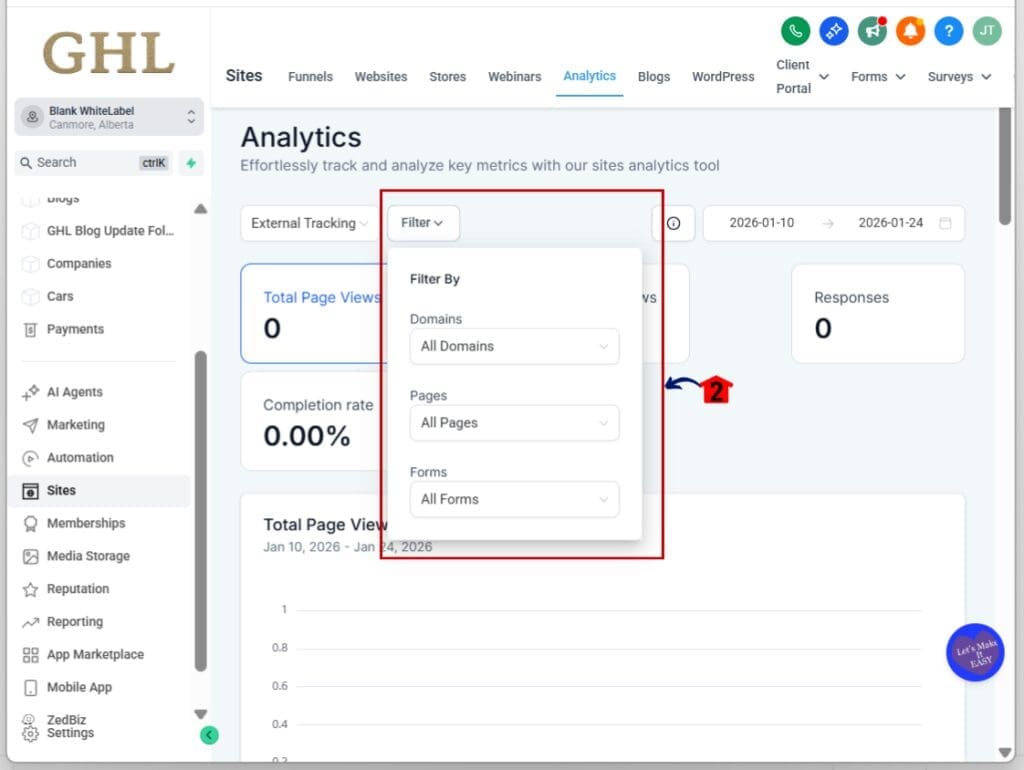The height and width of the screenshot is (770, 1024).
Task: Expand the All Forms dropdown
Action: click(x=514, y=499)
